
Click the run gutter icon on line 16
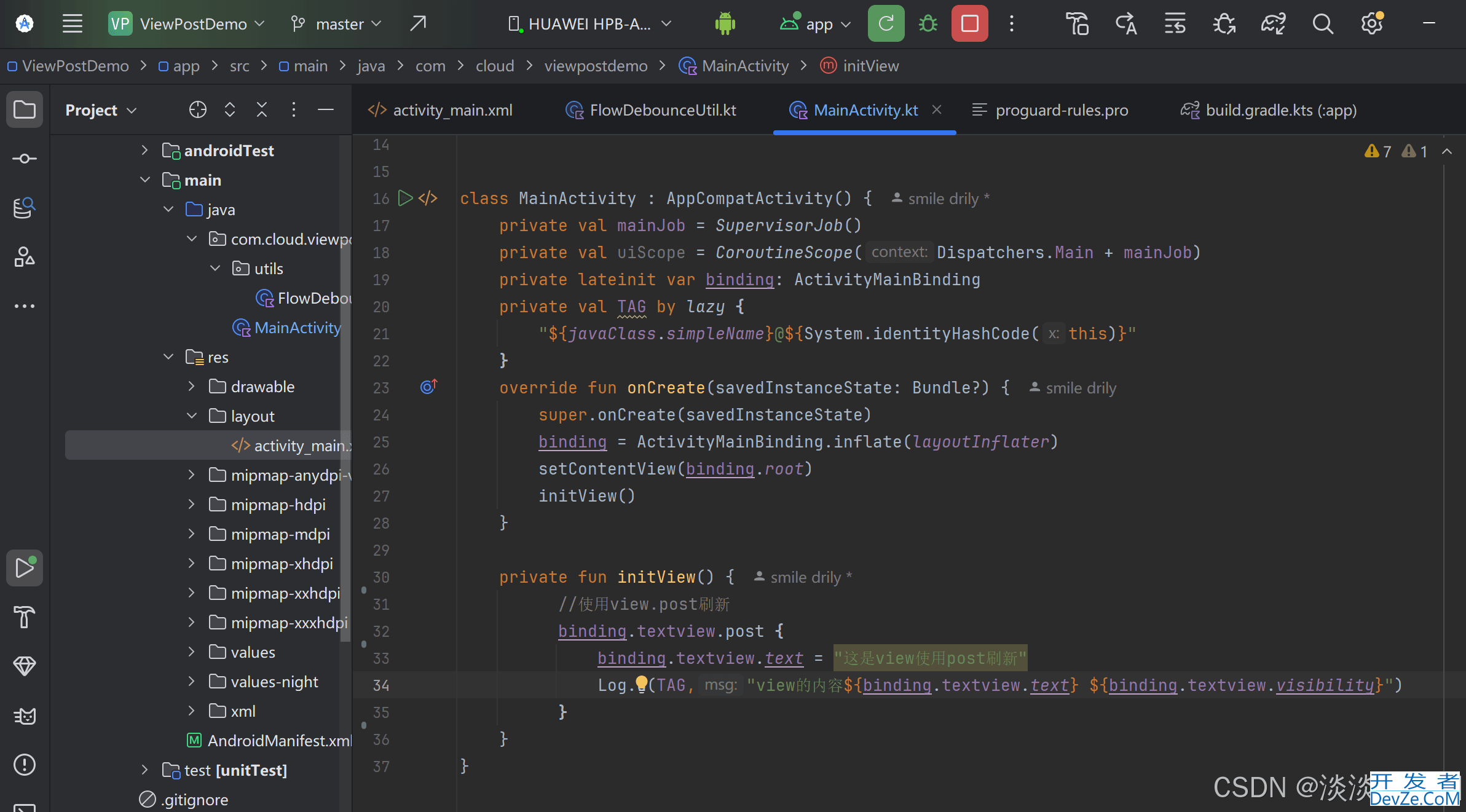click(x=405, y=198)
